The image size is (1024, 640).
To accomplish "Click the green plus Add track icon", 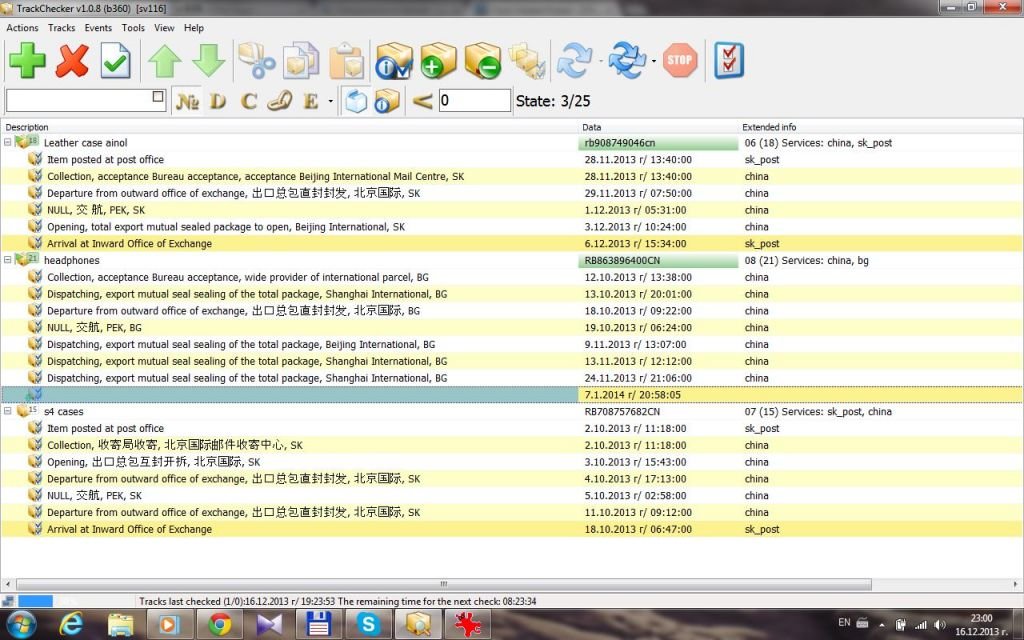I will [x=27, y=61].
